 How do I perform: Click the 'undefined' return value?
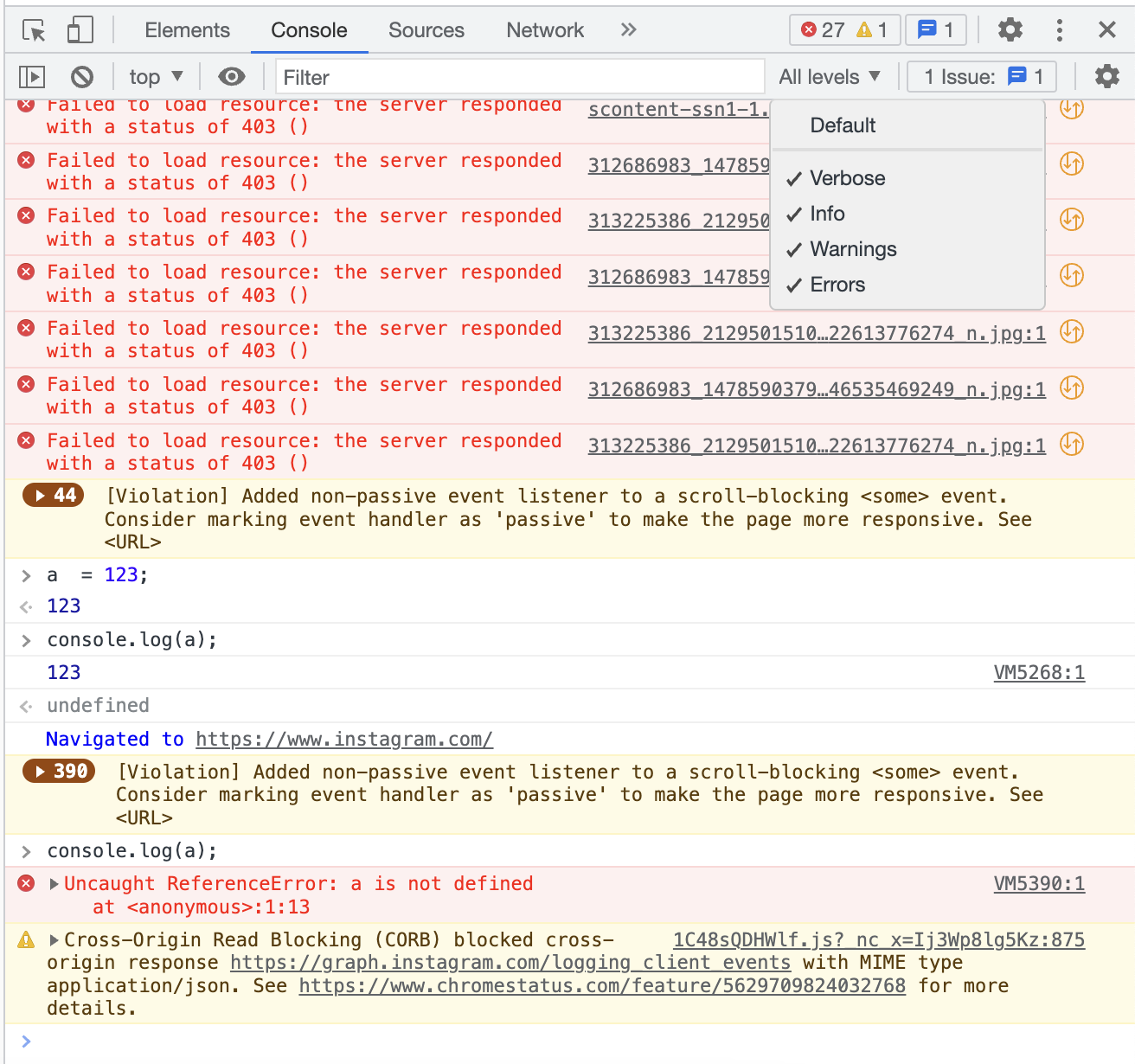pos(98,706)
